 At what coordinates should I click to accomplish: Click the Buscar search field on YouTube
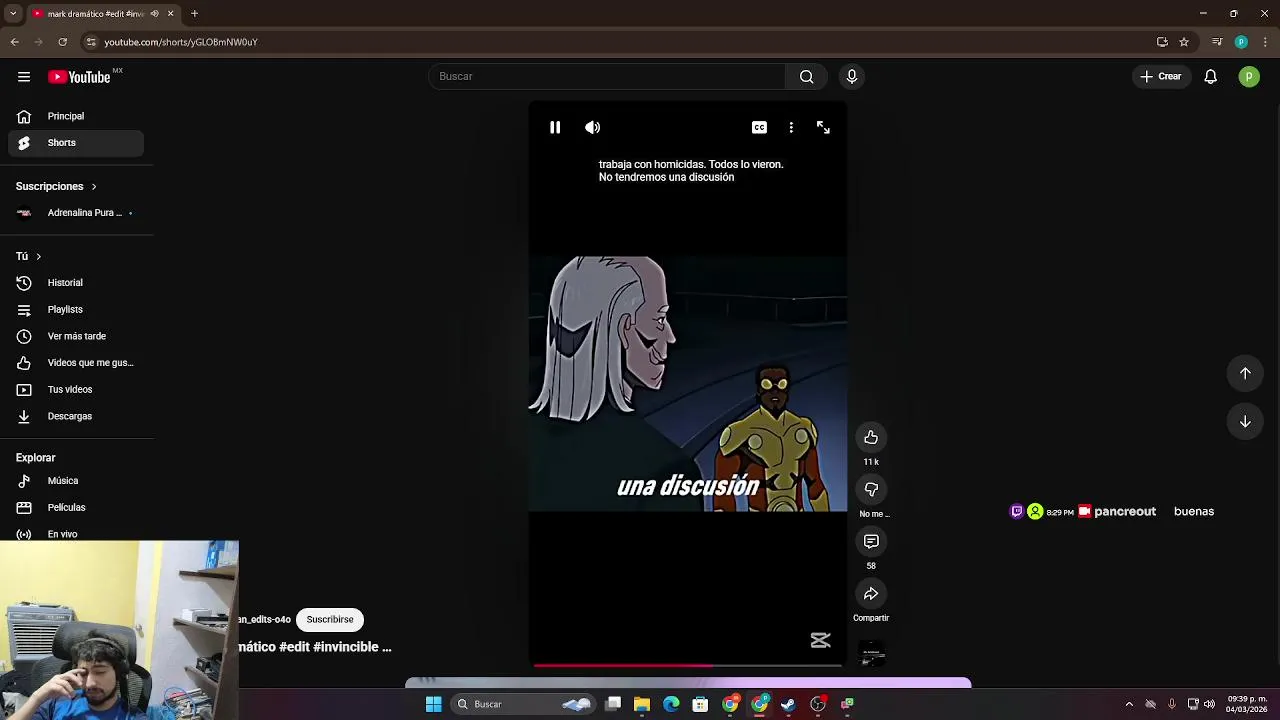pos(607,76)
